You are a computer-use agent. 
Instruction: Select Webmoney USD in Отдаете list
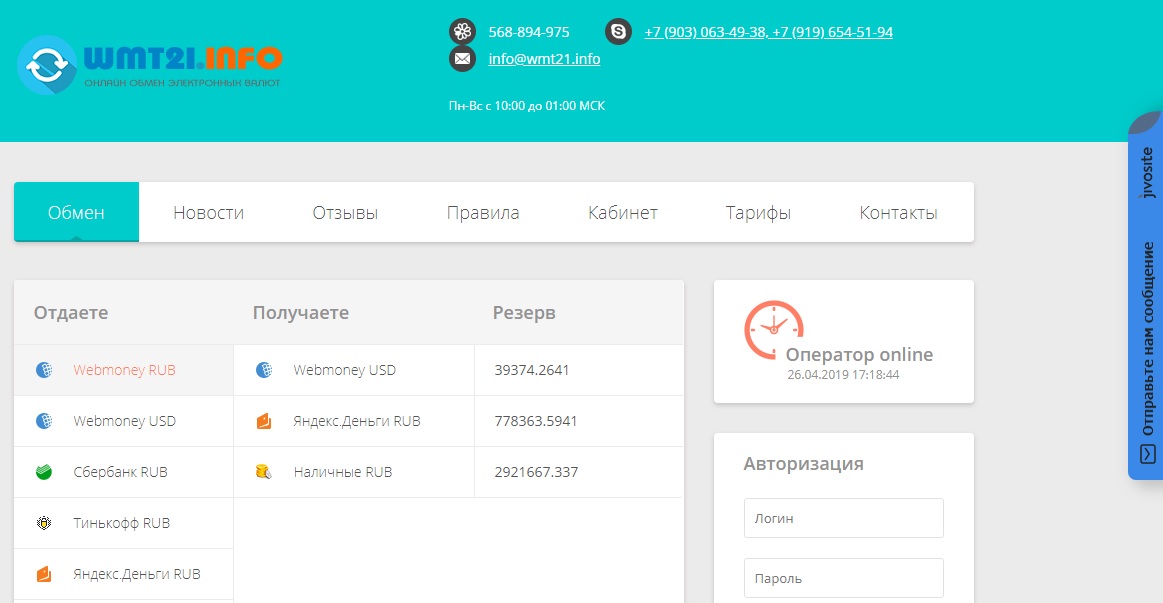pos(124,421)
